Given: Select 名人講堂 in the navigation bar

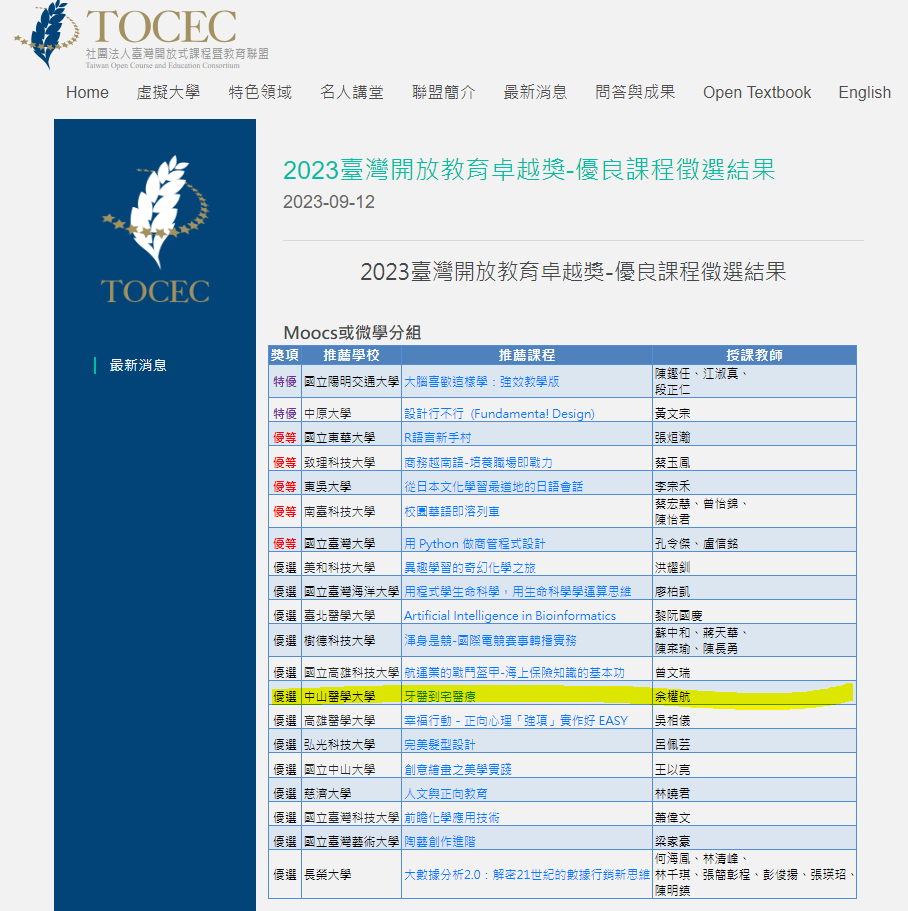Looking at the screenshot, I should [352, 92].
